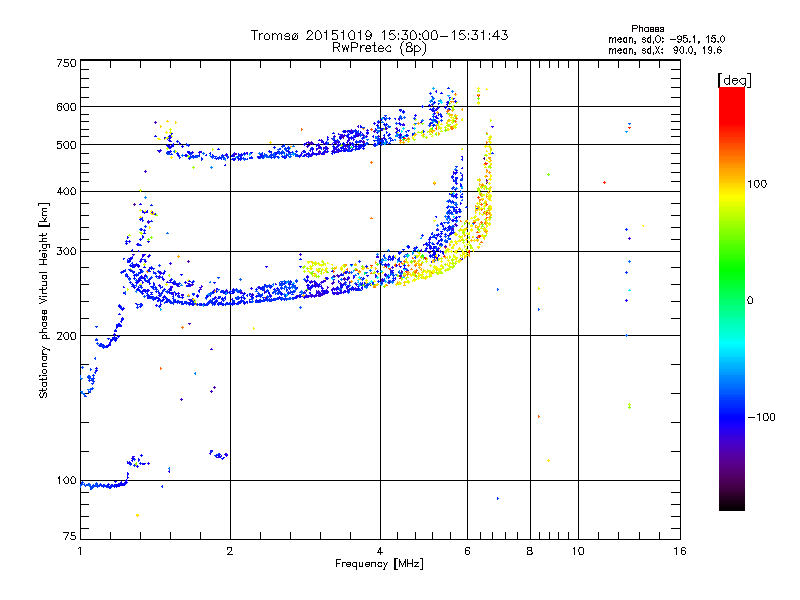Click the x-axis tick label '1'
The image size is (800, 600).
click(80, 551)
